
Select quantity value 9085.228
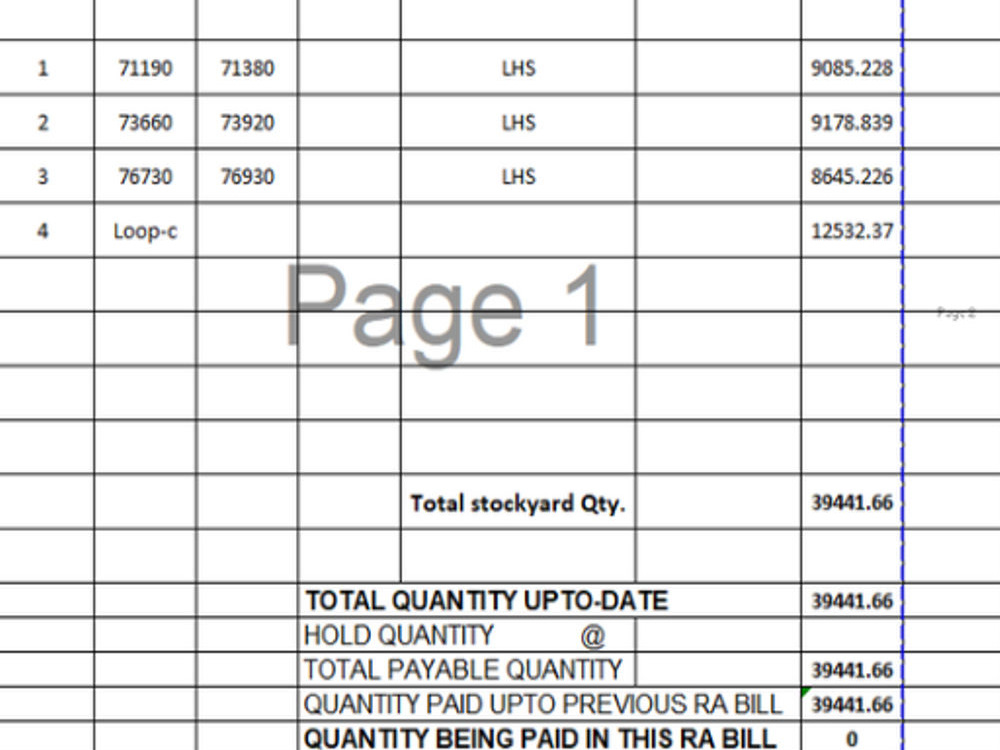(x=851, y=68)
